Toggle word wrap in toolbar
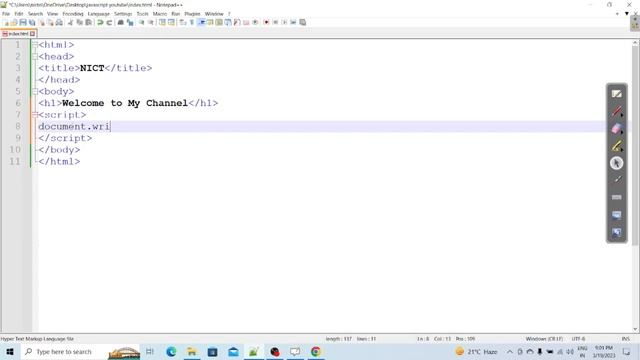 click(x=182, y=22)
